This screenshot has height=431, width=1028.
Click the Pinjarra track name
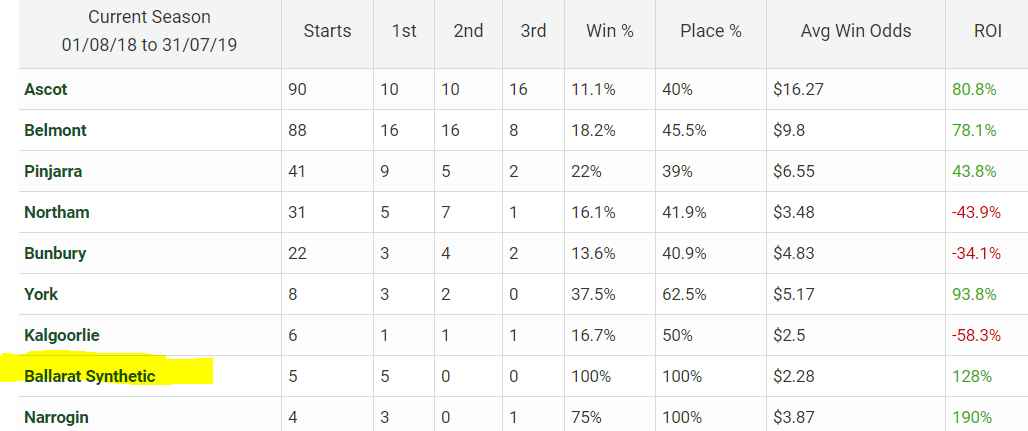pos(53,171)
